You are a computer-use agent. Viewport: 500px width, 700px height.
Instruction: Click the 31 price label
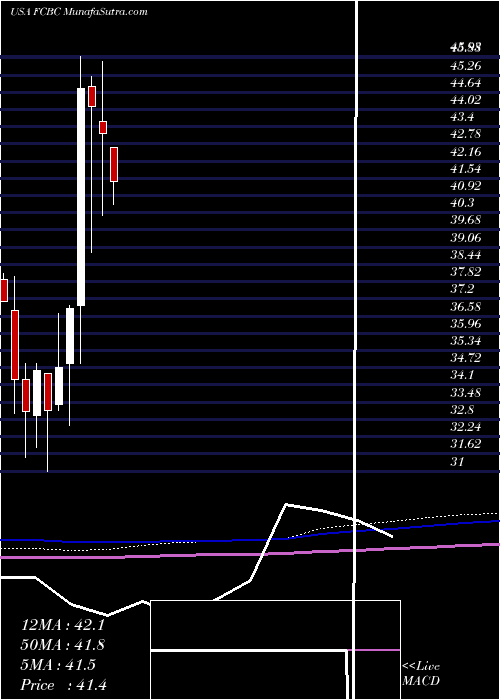click(458, 462)
